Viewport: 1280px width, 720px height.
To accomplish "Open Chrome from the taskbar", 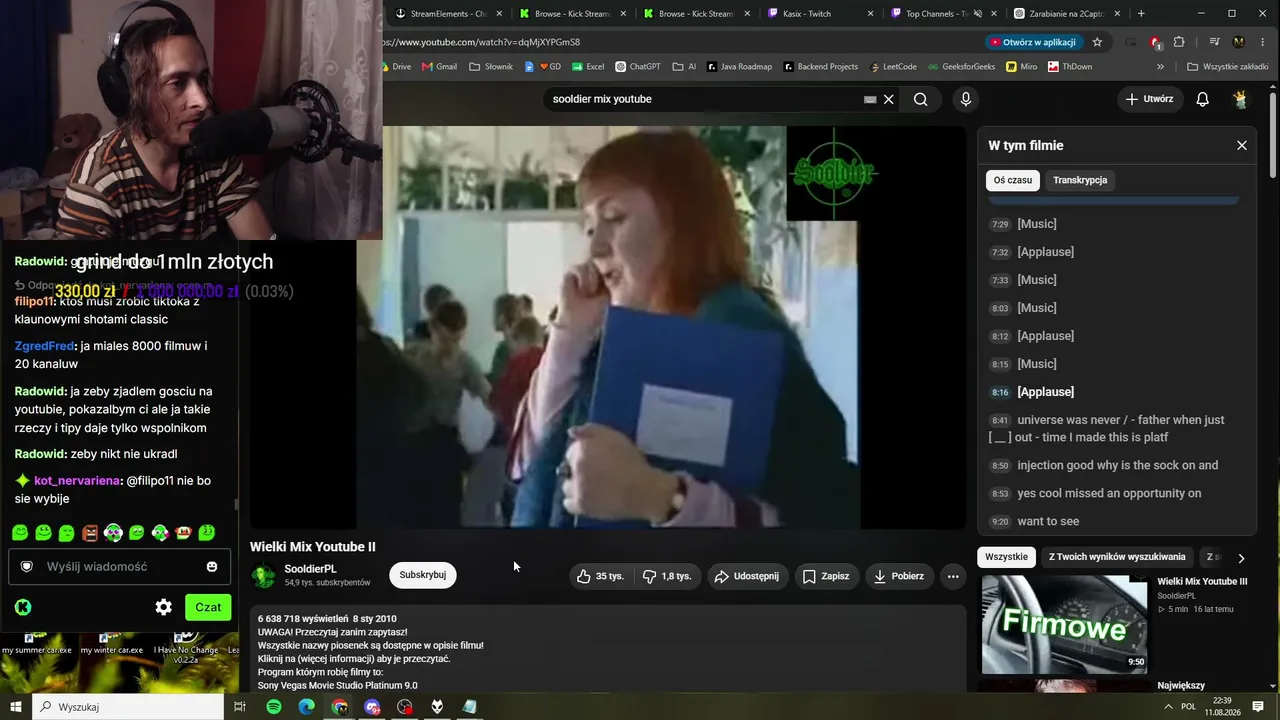I will [340, 707].
